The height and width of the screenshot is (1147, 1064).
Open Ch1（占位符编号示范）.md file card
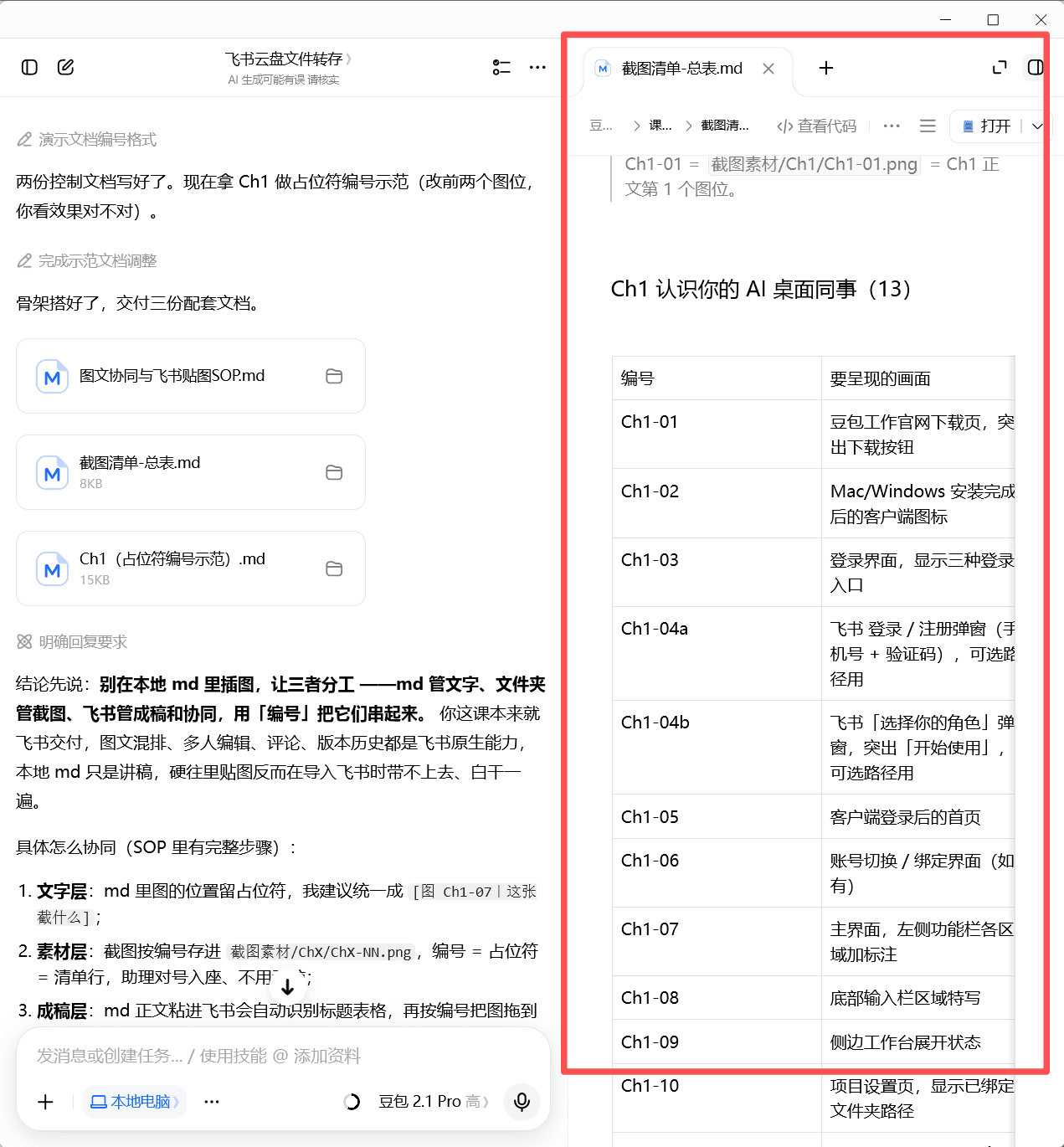click(x=191, y=568)
